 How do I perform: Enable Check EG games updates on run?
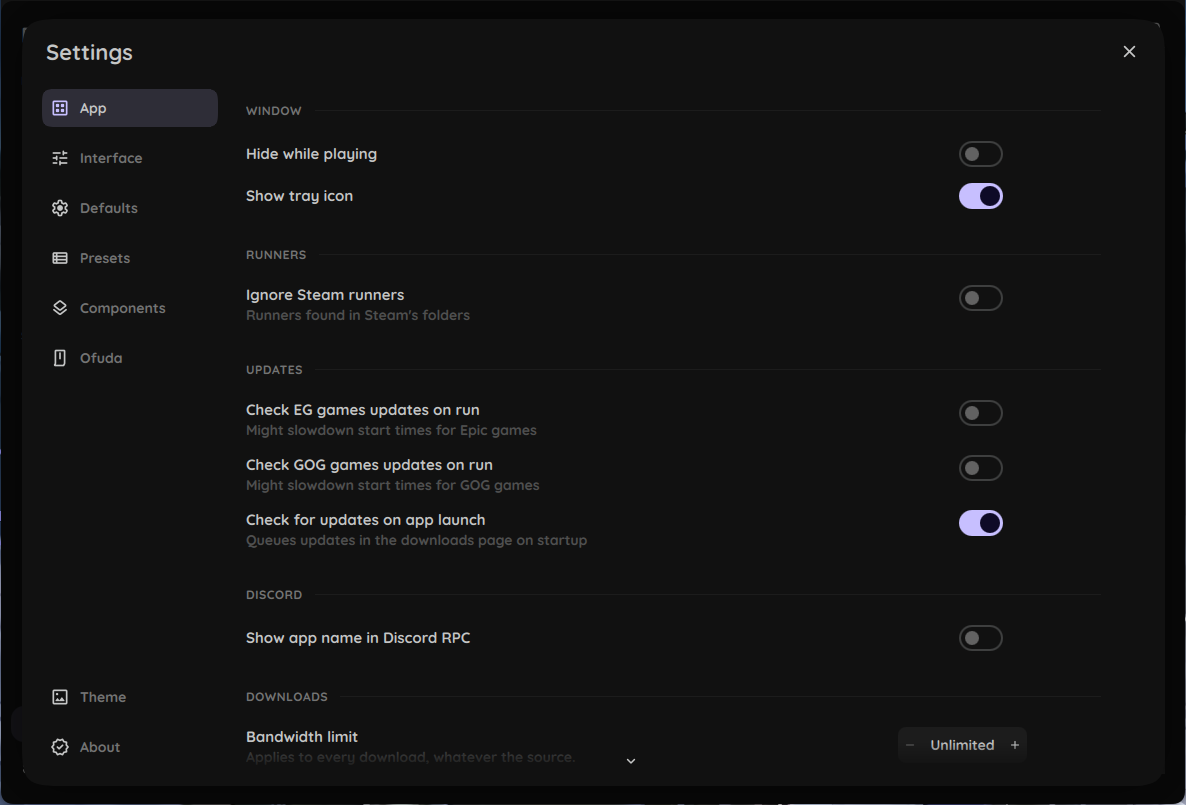(x=980, y=413)
